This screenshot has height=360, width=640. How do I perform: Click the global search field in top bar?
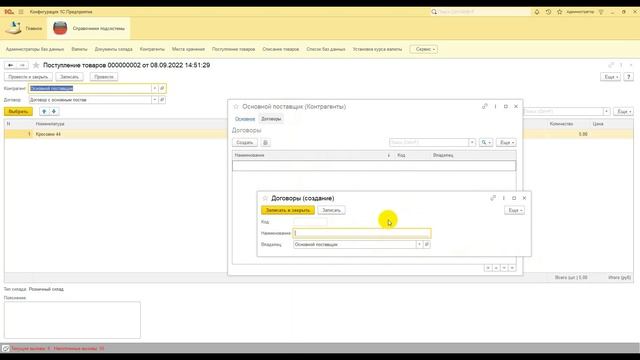tap(481, 12)
